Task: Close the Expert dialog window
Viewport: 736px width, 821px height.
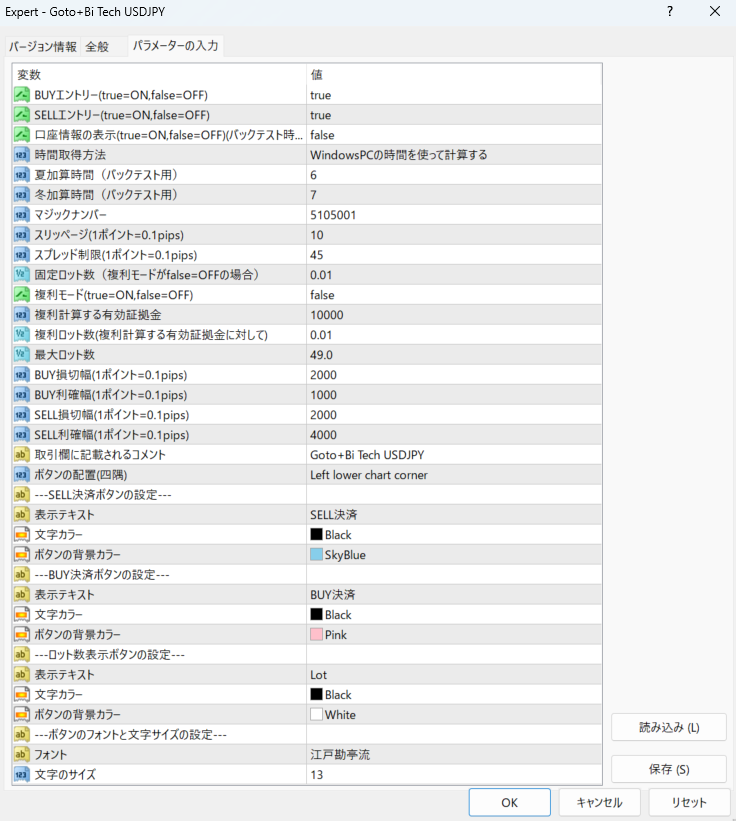Action: [715, 12]
